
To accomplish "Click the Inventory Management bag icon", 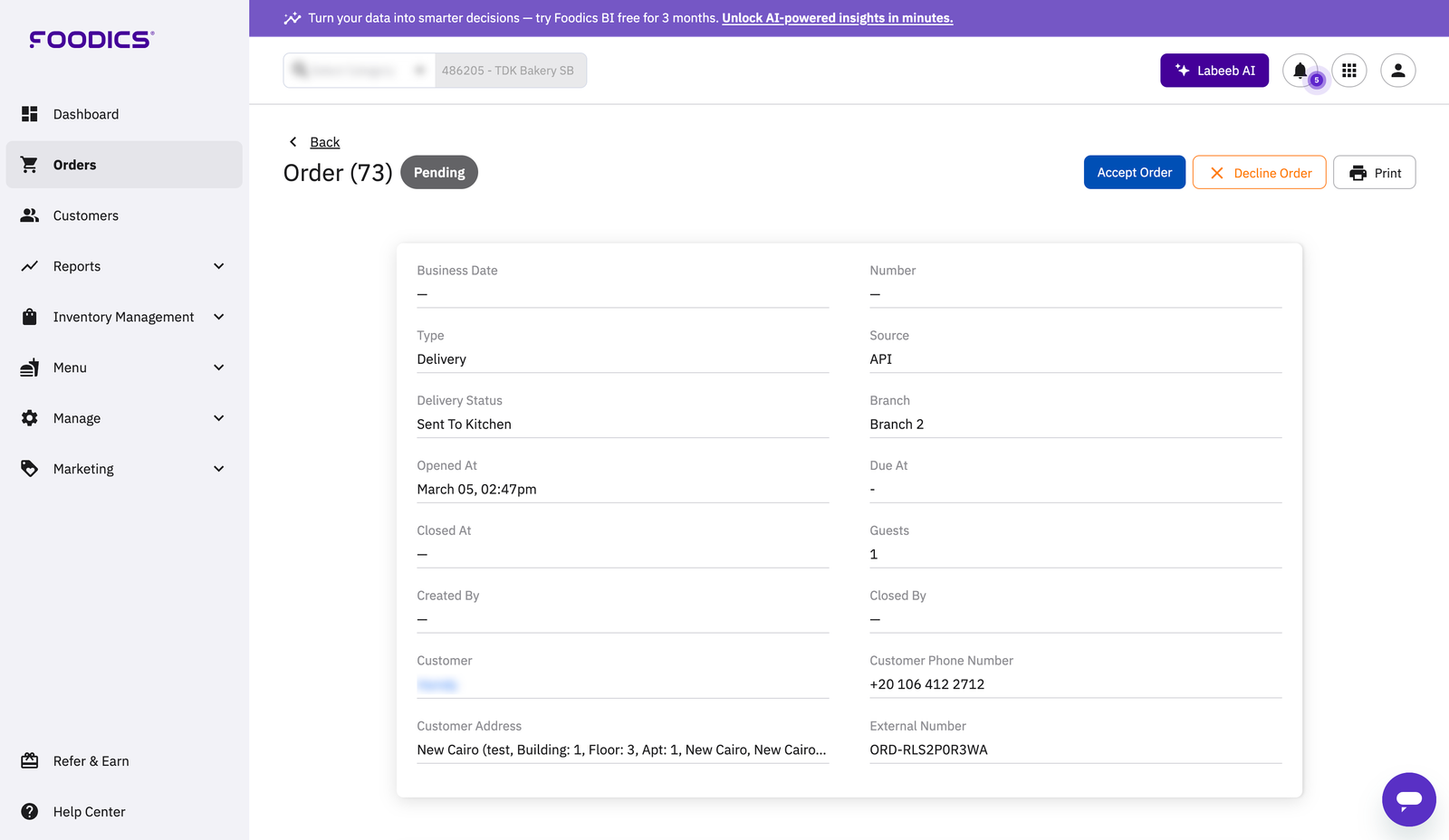I will pos(30,317).
